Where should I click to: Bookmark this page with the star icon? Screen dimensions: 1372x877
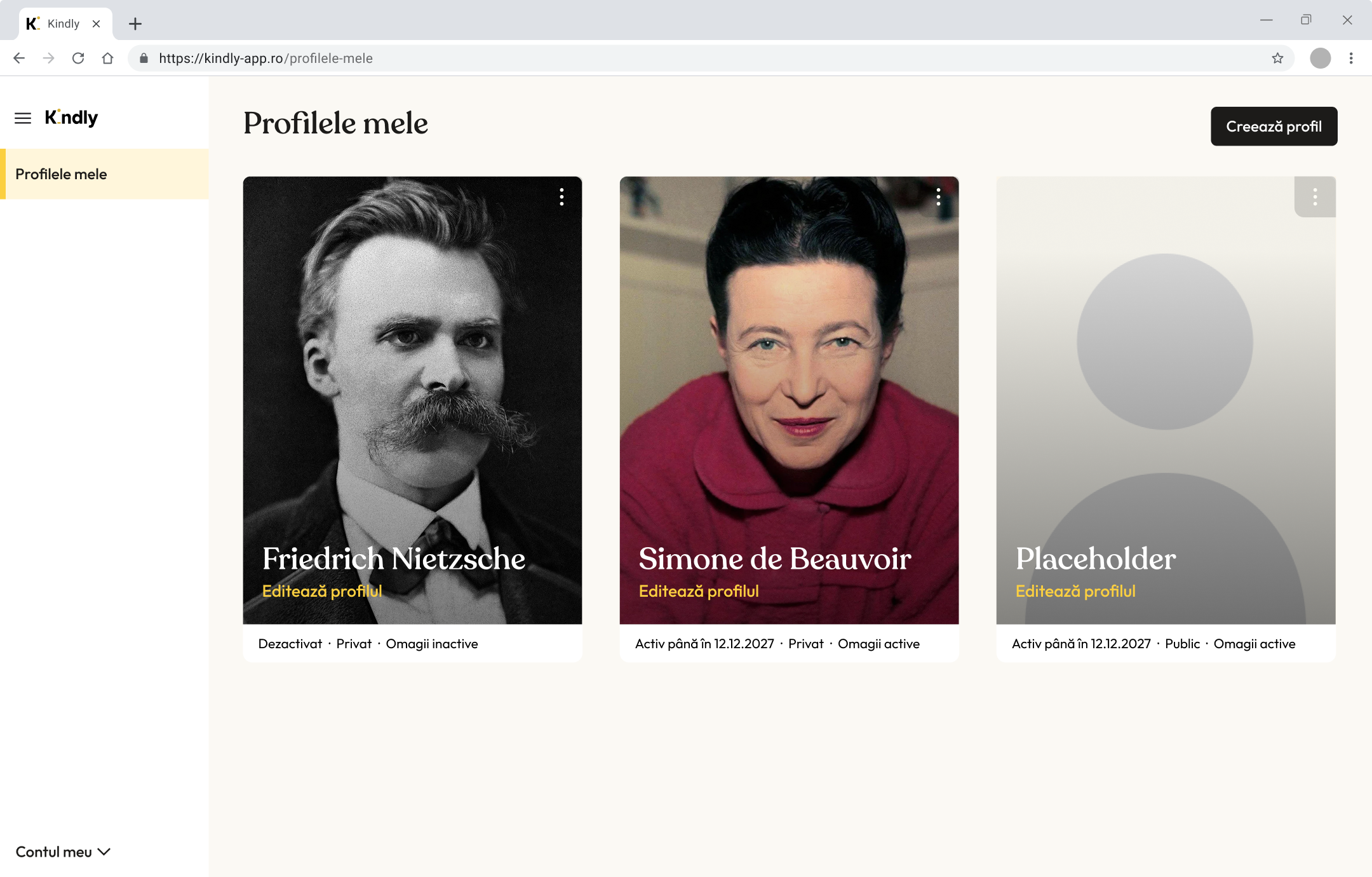1277,58
